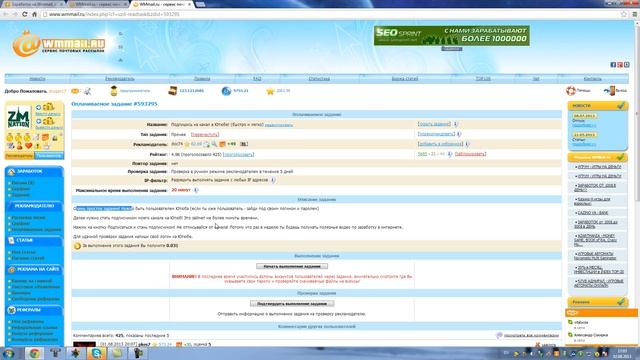
Task: Click the advertiser's star rating icon
Action: tap(187, 144)
